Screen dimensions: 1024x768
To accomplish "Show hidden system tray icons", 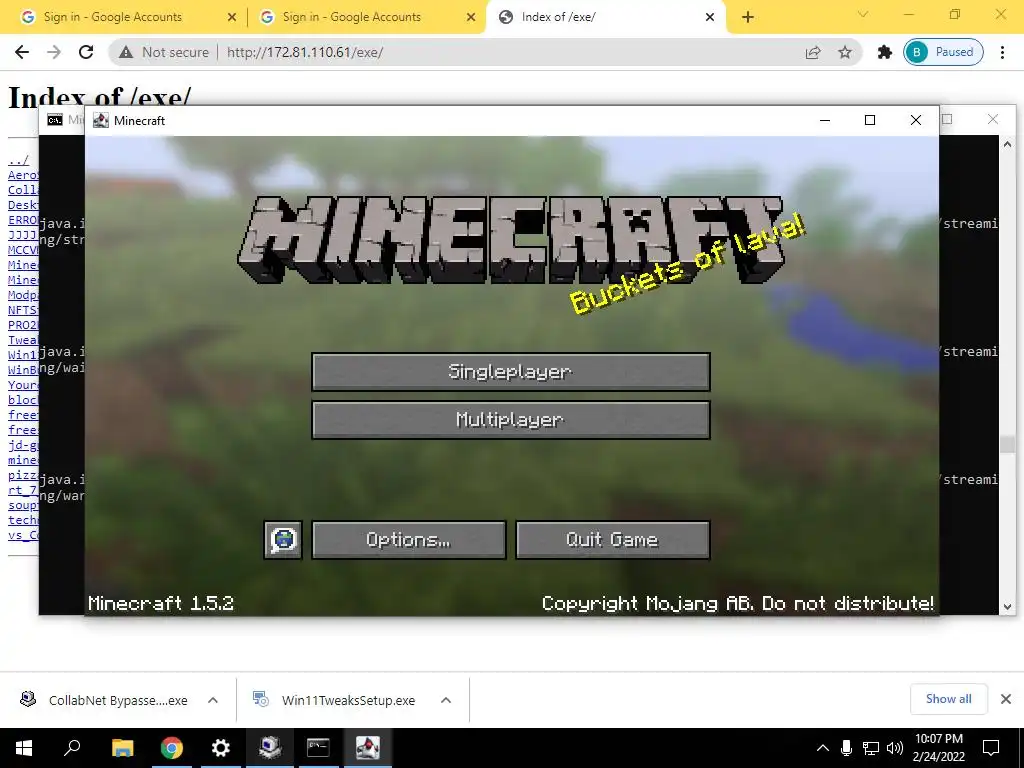I will click(823, 748).
